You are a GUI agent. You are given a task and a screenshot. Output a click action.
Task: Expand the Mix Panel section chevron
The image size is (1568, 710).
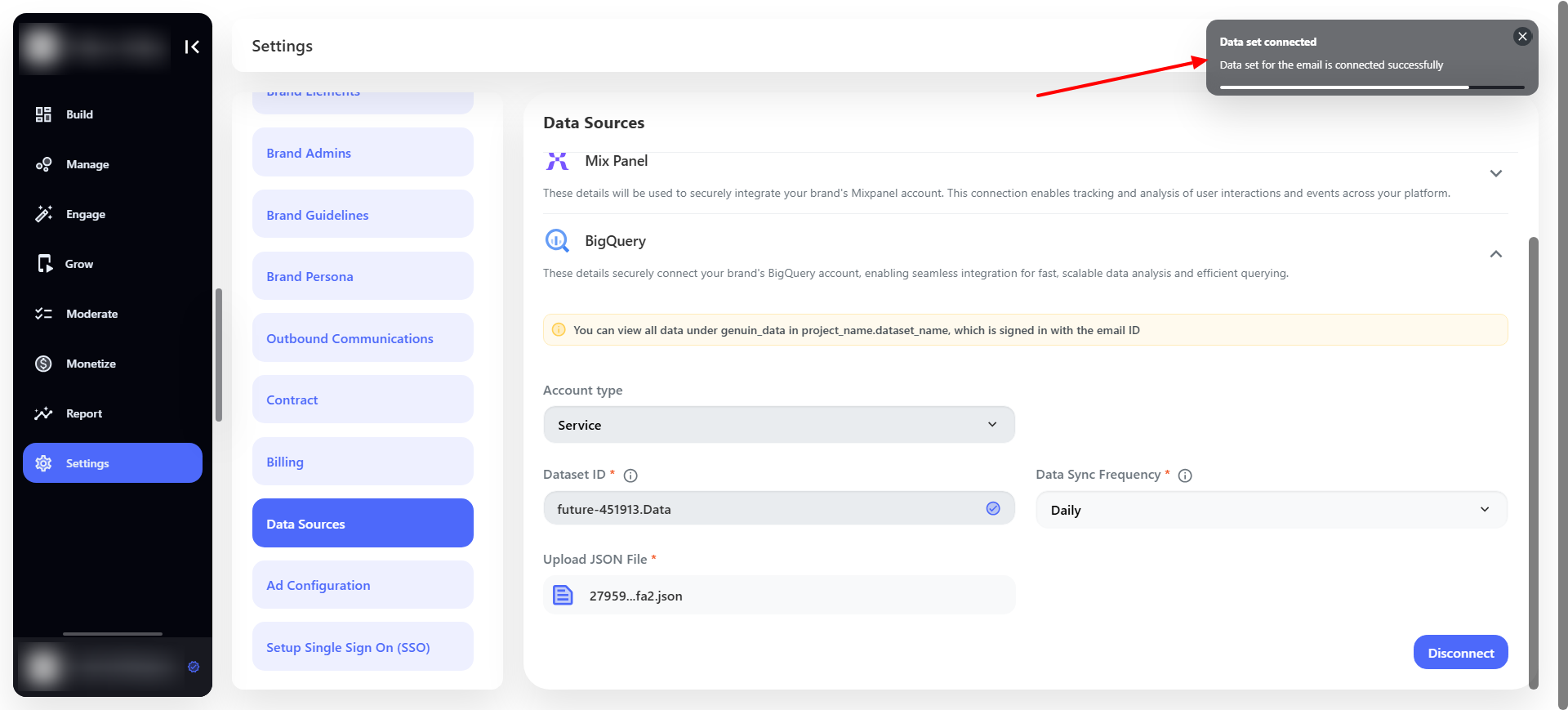coord(1496,173)
